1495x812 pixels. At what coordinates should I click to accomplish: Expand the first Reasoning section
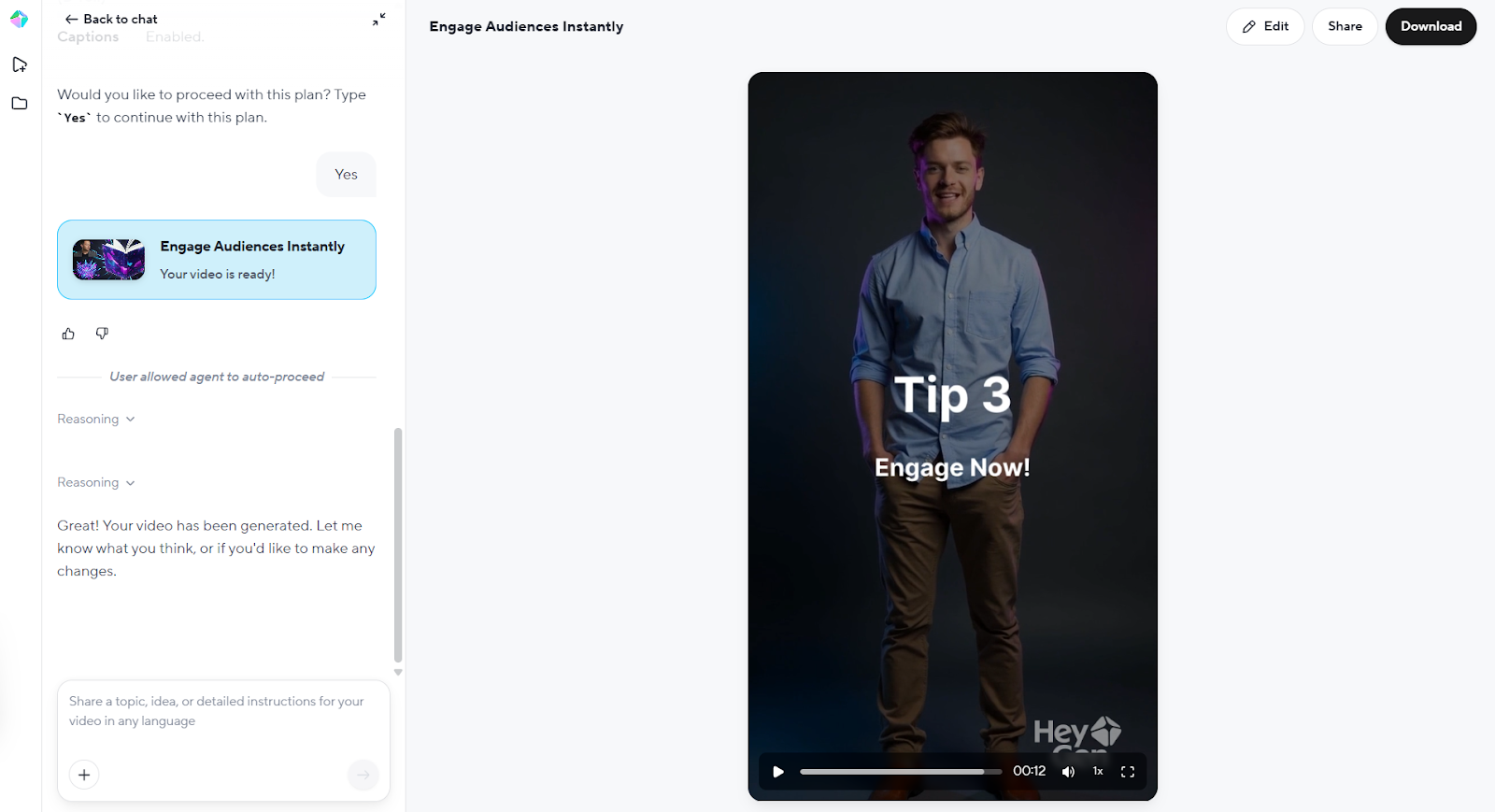pyautogui.click(x=96, y=419)
